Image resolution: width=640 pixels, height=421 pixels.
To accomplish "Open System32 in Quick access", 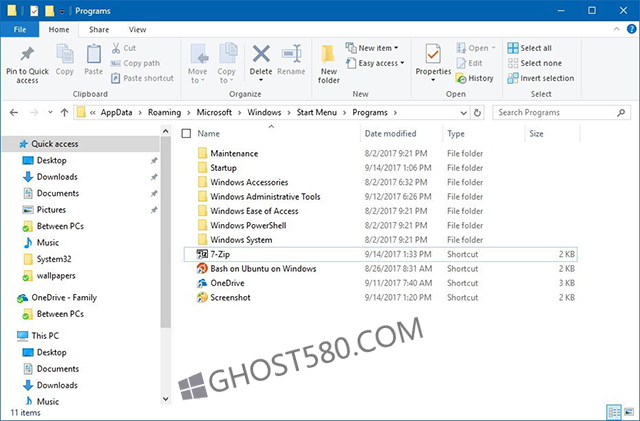I will coord(53,259).
